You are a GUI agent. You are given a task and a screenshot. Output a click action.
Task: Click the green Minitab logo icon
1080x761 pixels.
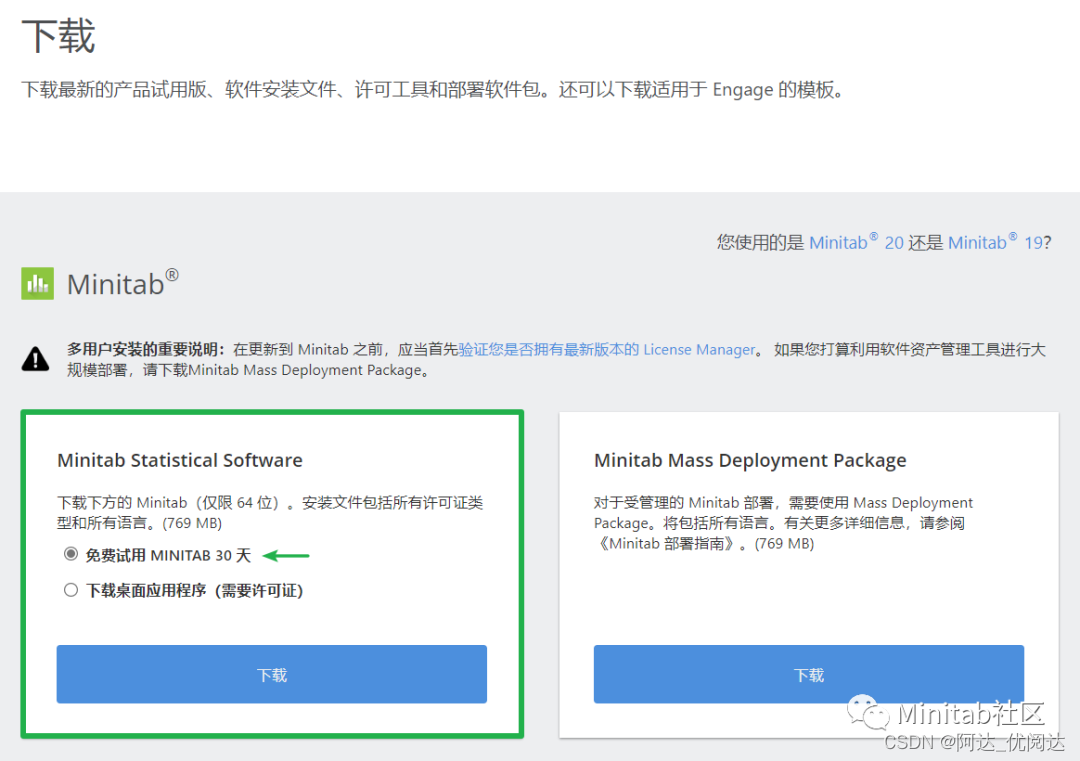[x=37, y=283]
